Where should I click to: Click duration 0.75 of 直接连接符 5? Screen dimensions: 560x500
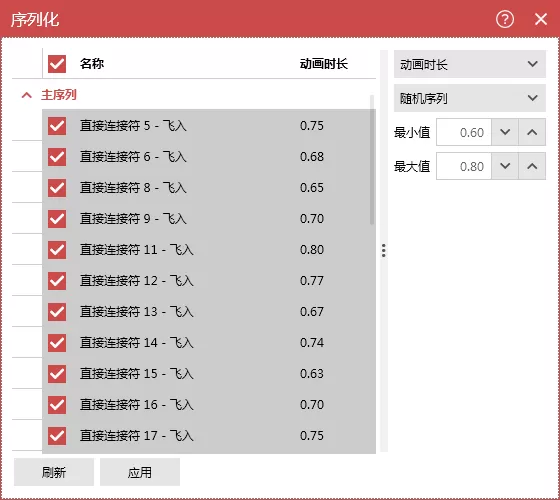tap(312, 126)
